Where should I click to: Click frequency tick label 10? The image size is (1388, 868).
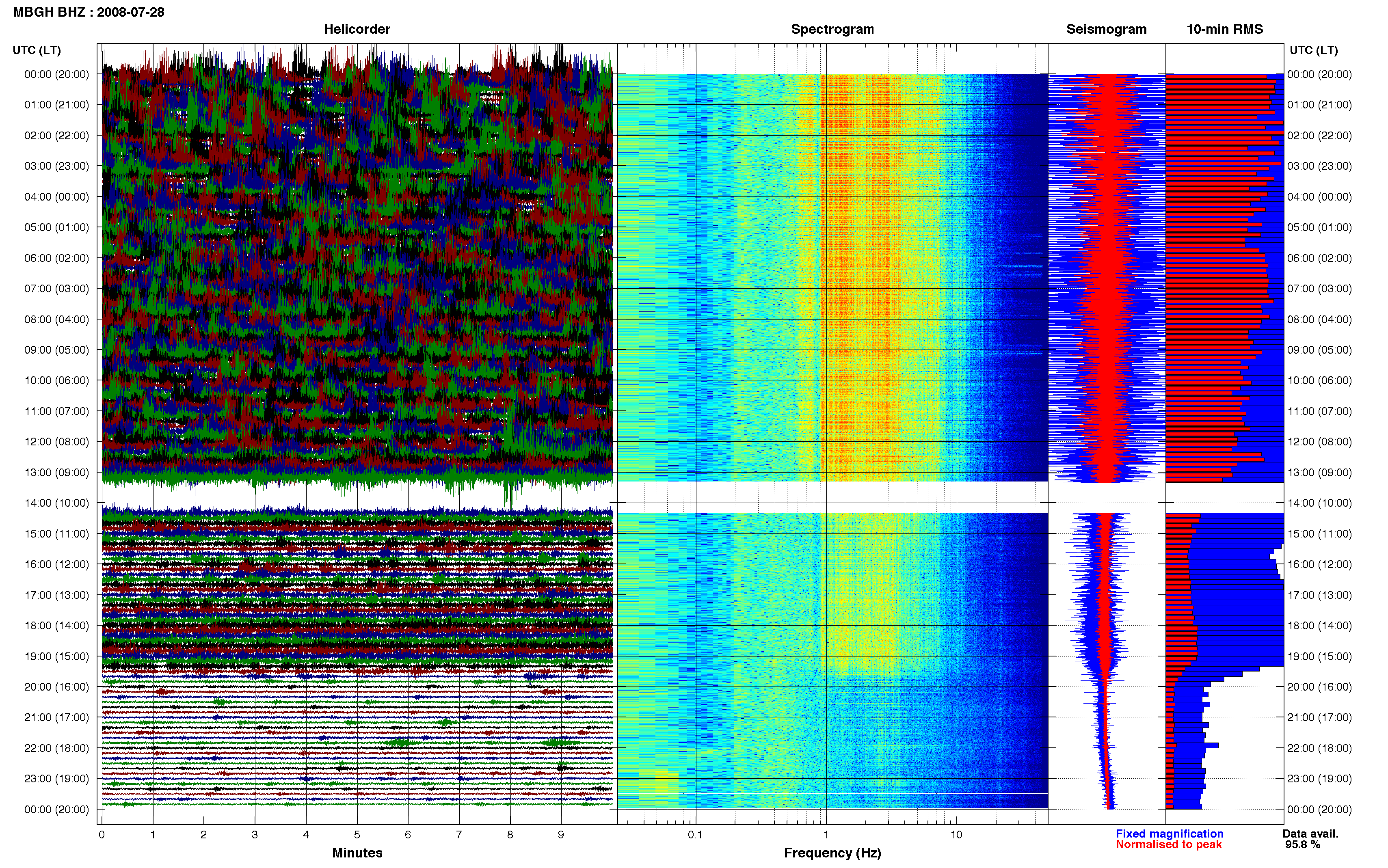pos(956,835)
